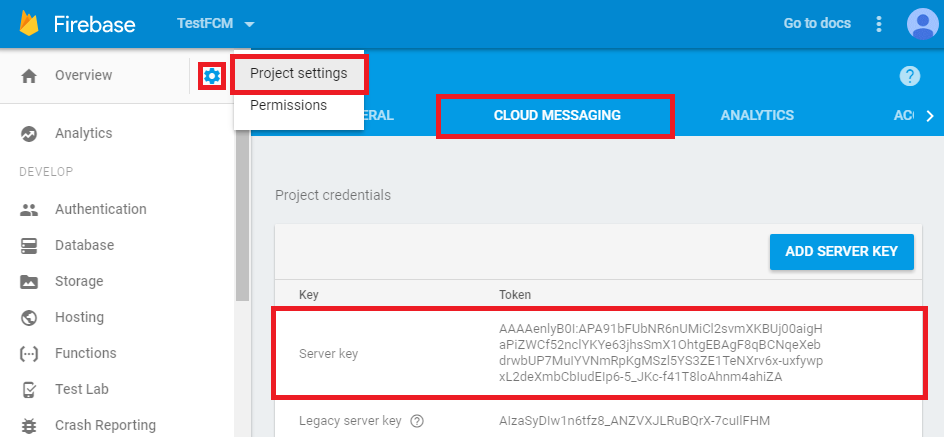Open the three-dot overflow menu
Image resolution: width=944 pixels, height=437 pixels.
click(x=879, y=24)
